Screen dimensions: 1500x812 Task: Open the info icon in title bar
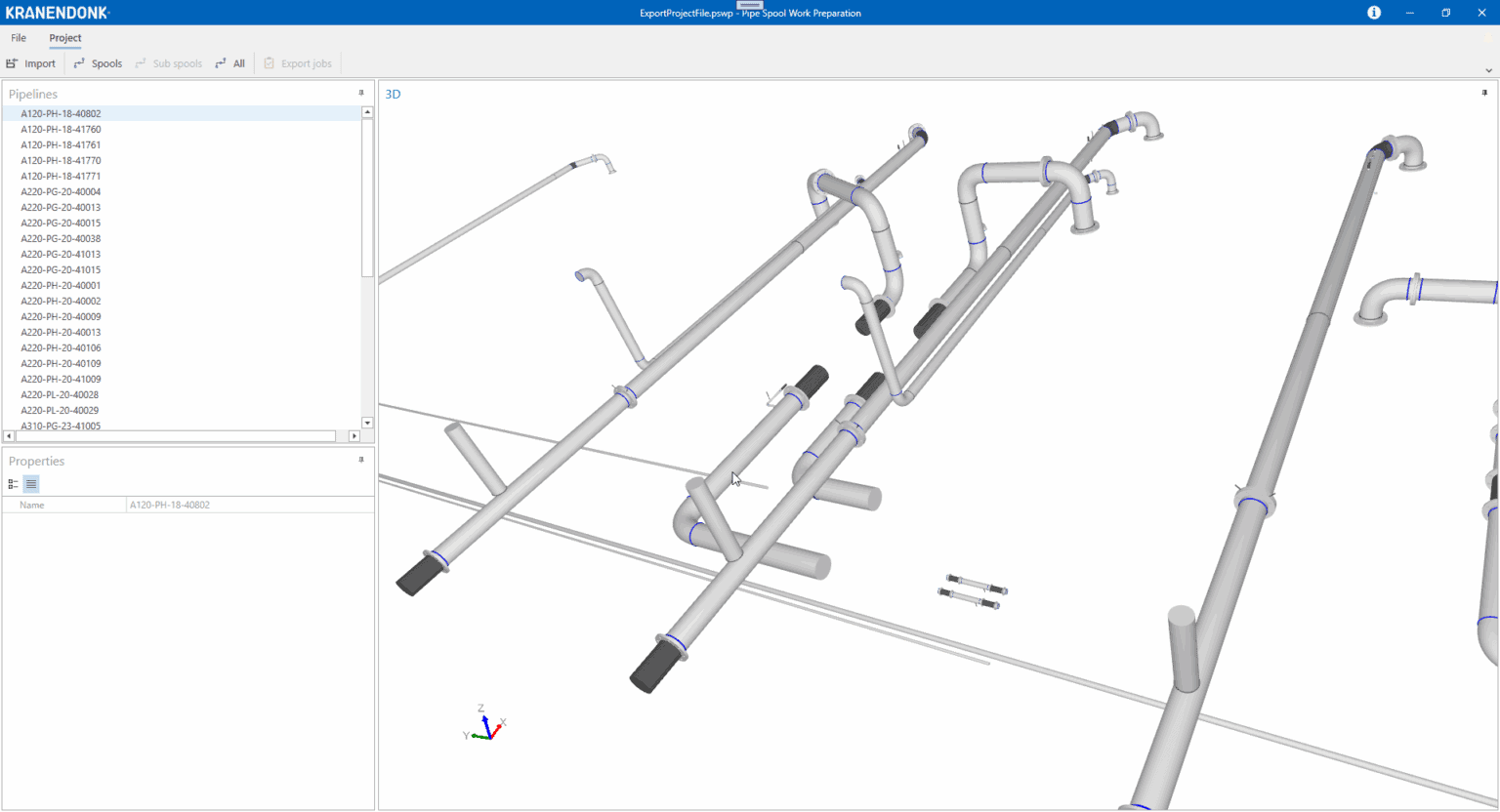coord(1374,13)
